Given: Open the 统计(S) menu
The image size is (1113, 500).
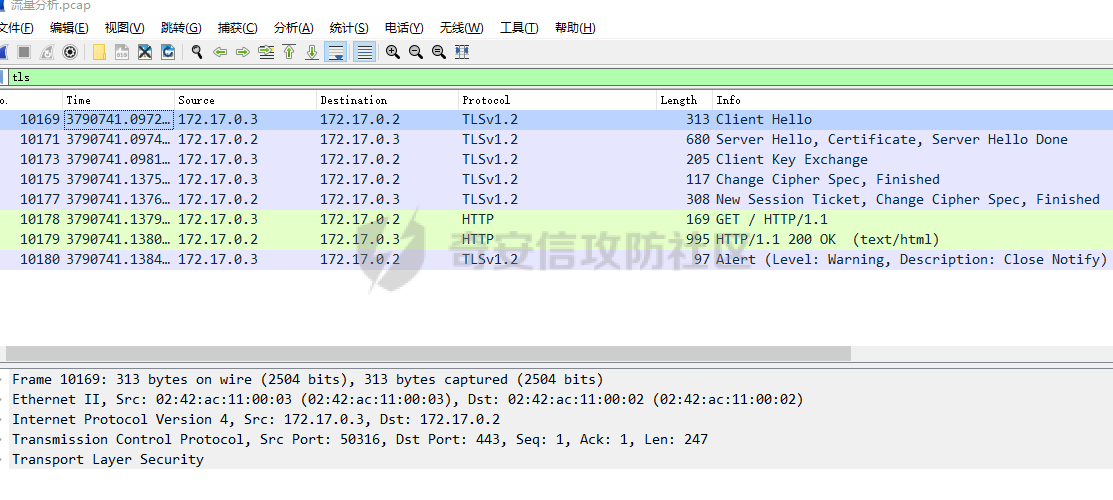Looking at the screenshot, I should (x=348, y=28).
